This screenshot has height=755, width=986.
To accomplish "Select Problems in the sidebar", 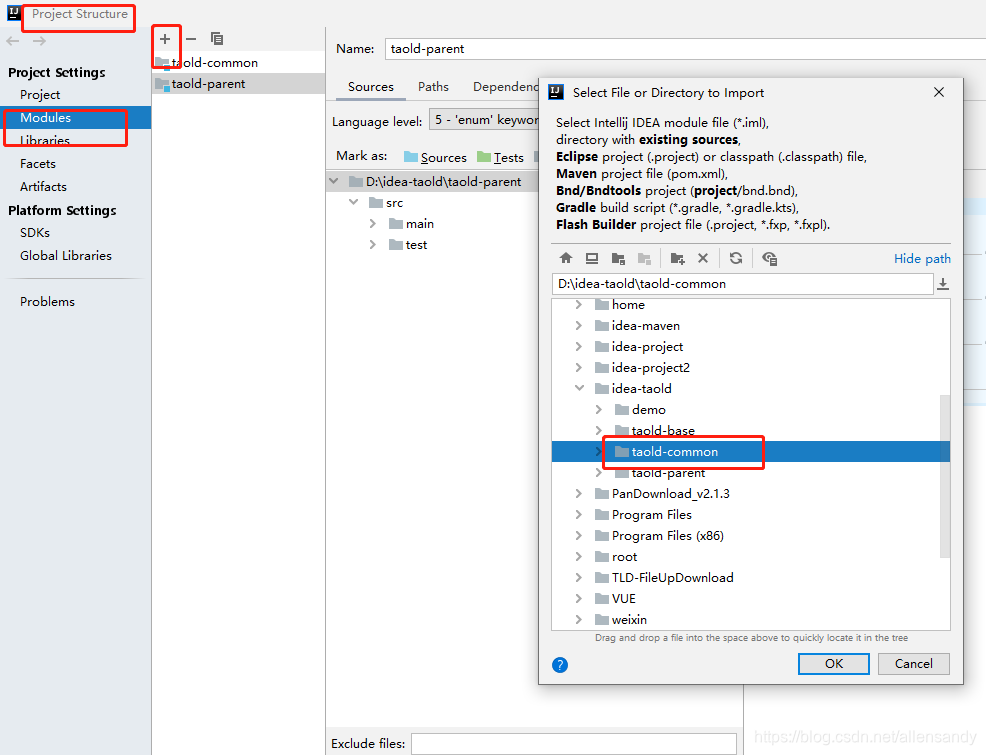I will tap(47, 302).
